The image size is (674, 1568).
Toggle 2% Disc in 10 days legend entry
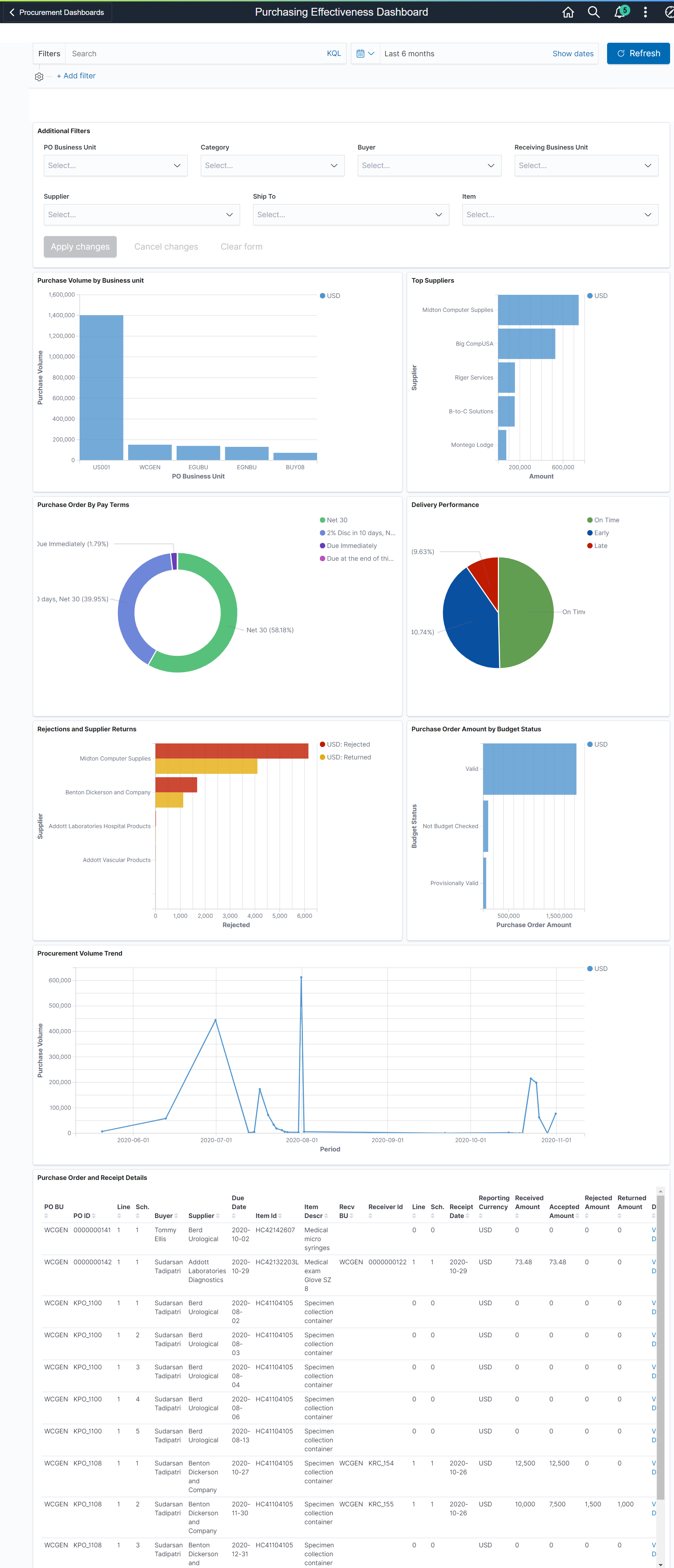click(358, 533)
